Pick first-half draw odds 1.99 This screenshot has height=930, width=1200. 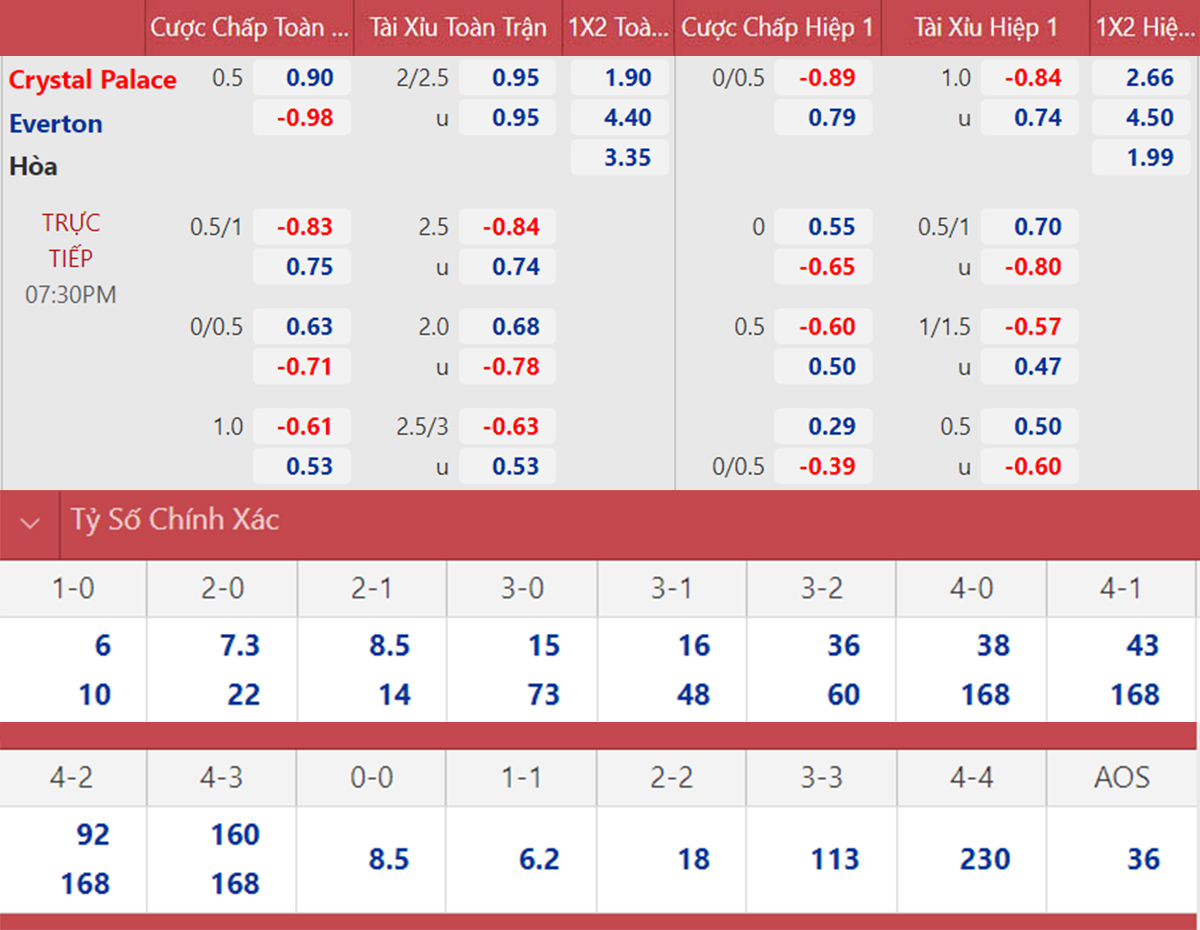coord(1142,157)
